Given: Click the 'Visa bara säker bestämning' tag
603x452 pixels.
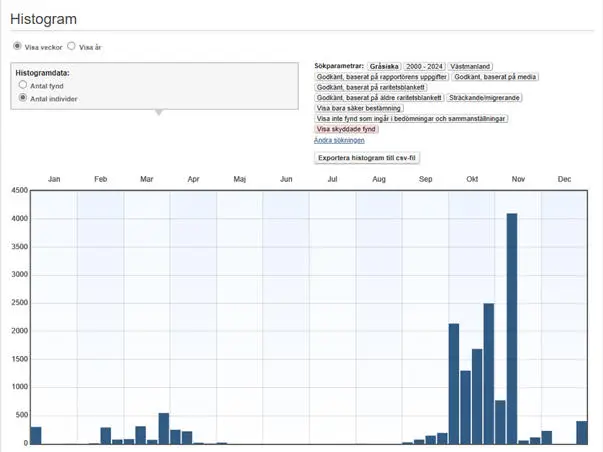Looking at the screenshot, I should click(359, 108).
